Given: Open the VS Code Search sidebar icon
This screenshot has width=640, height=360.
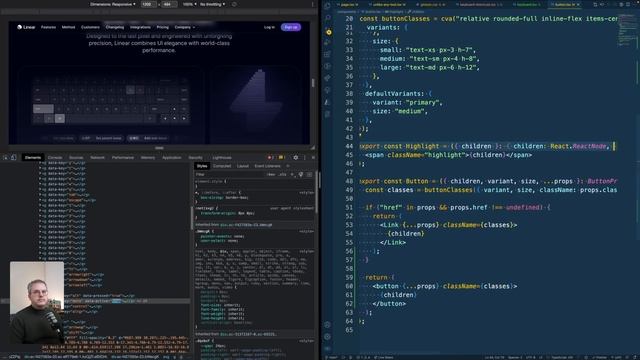Looking at the screenshot, I should tap(328, 18).
